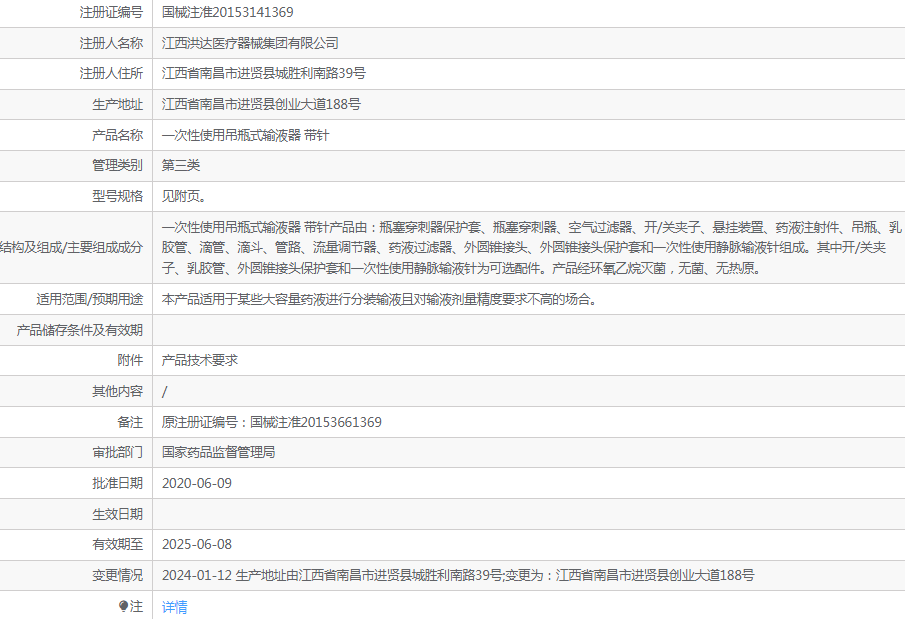The width and height of the screenshot is (905, 619).
Task: Click the 生效日期 label
Action: point(117,514)
